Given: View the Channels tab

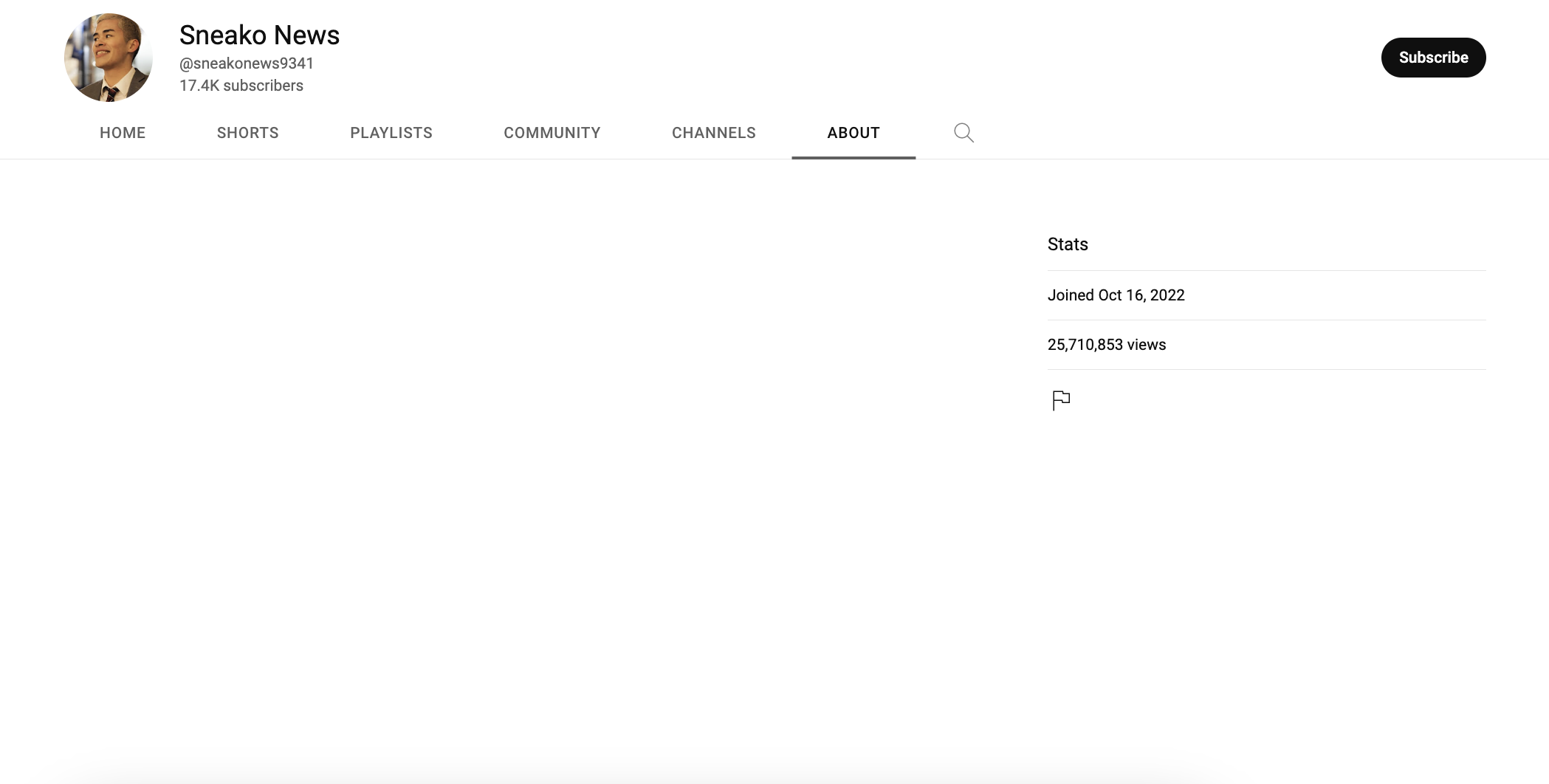Looking at the screenshot, I should tap(713, 133).
